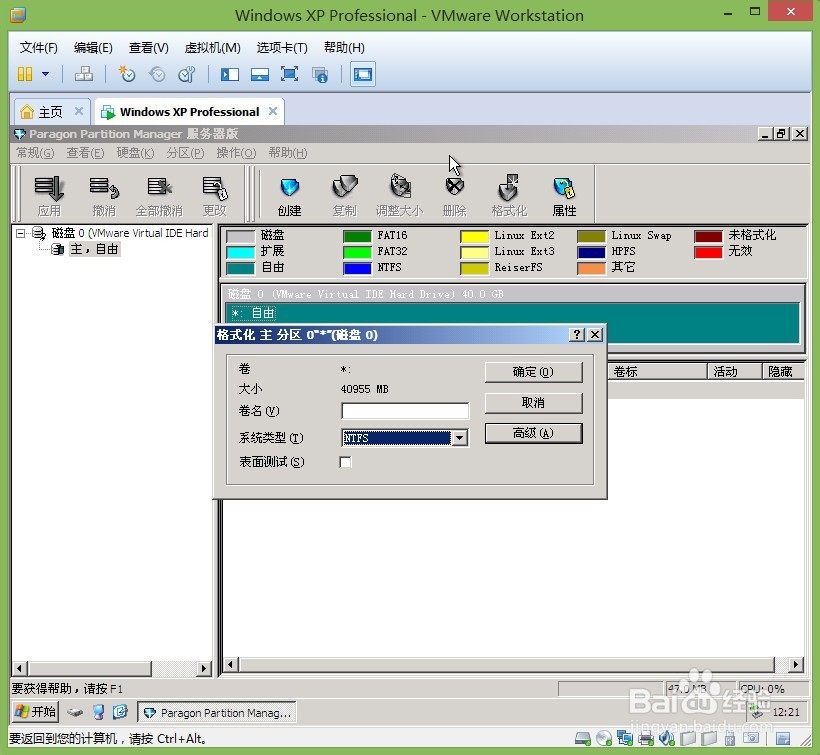Click the 调整大小 resize partition icon
Image resolution: width=820 pixels, height=755 pixels.
coord(400,196)
